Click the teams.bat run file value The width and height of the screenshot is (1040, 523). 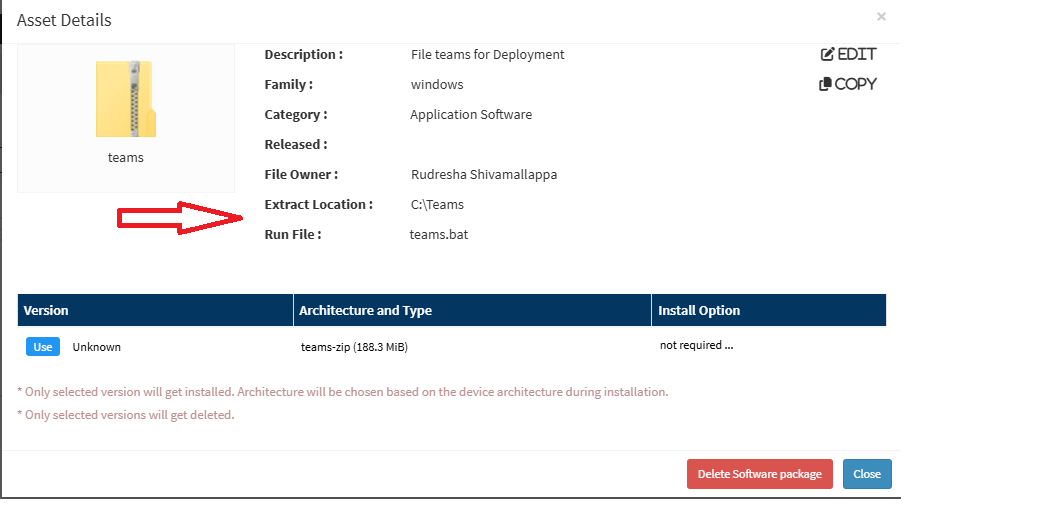tap(438, 235)
